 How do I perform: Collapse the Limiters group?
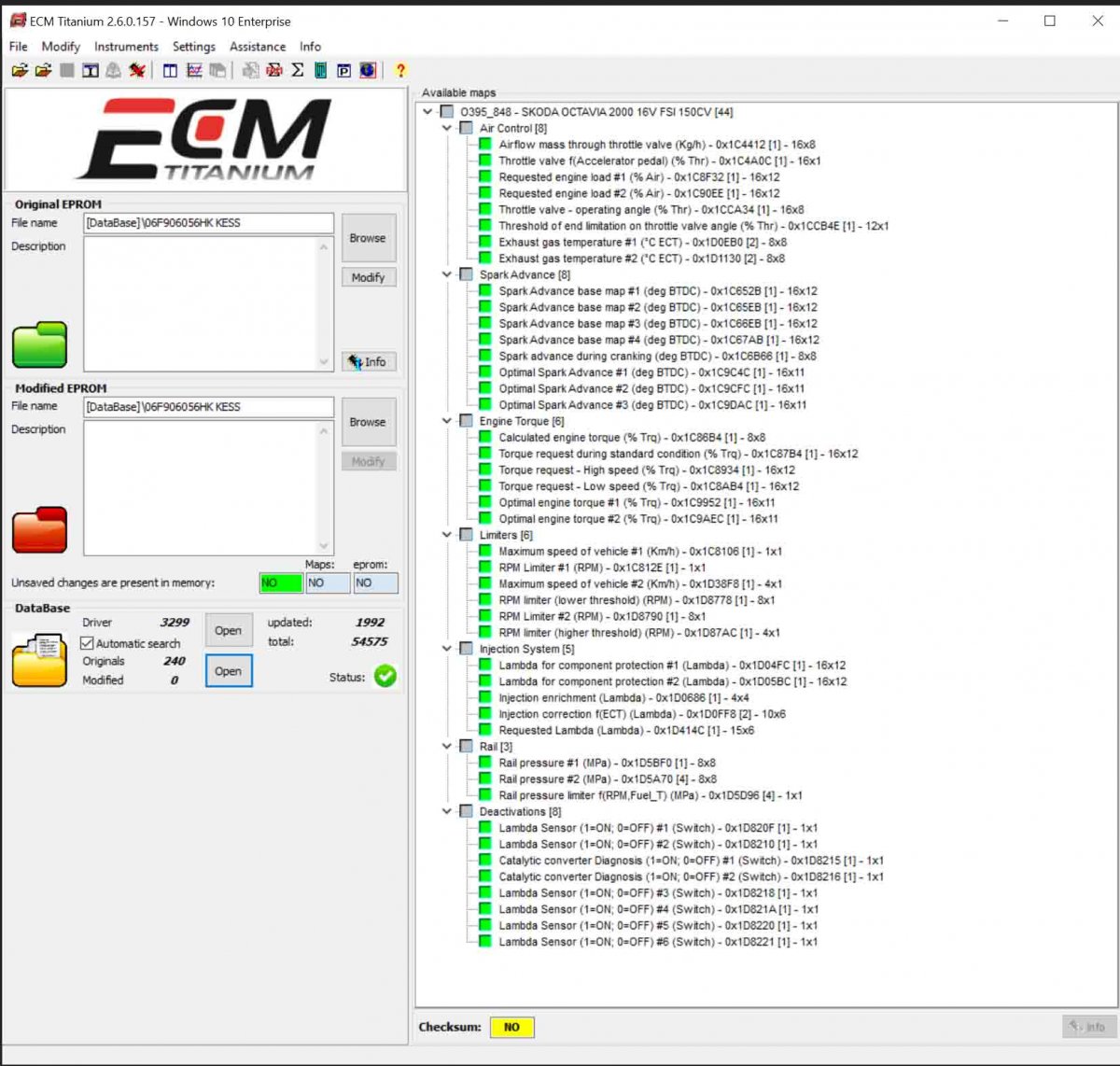pos(447,535)
